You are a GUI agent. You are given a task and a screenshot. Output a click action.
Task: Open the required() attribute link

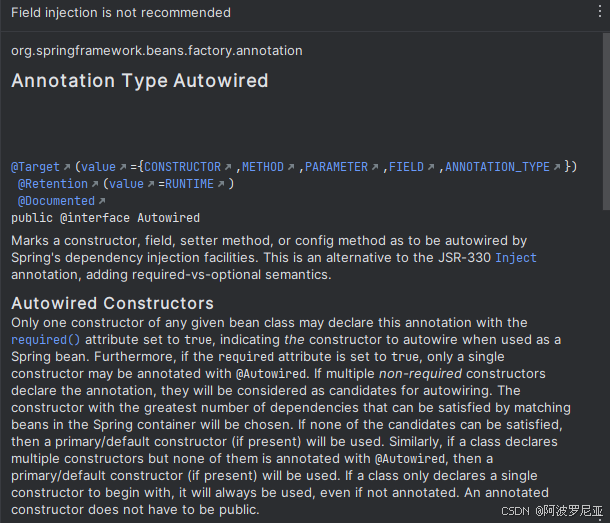point(46,340)
